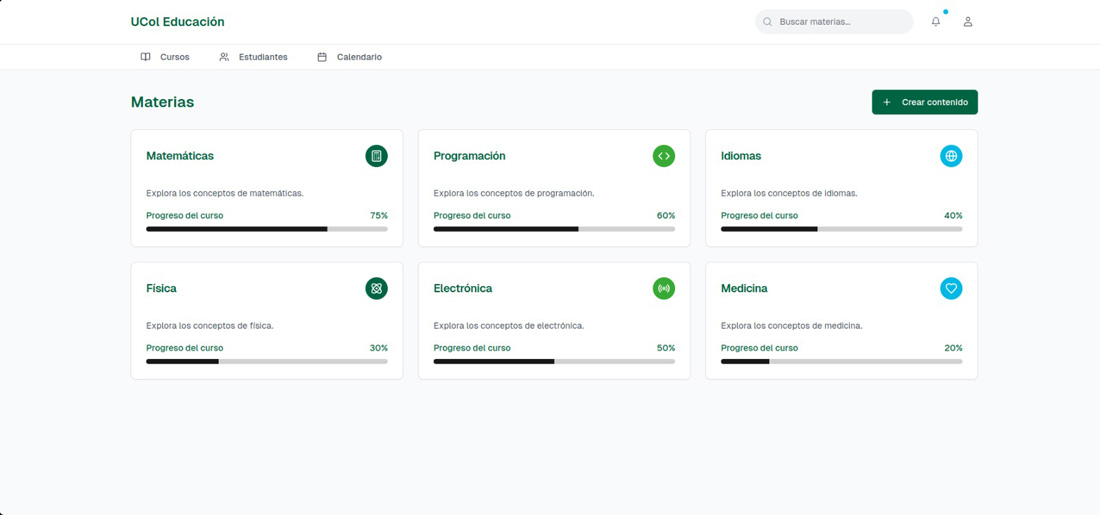Go to the Calendario tab
The width and height of the screenshot is (1100, 515).
349,57
